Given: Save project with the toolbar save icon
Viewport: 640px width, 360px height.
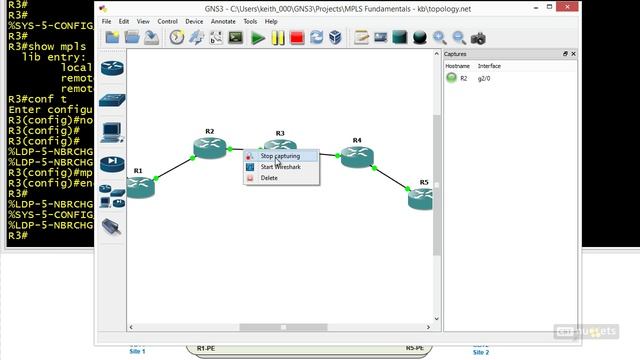Looking at the screenshot, I should (x=151, y=38).
